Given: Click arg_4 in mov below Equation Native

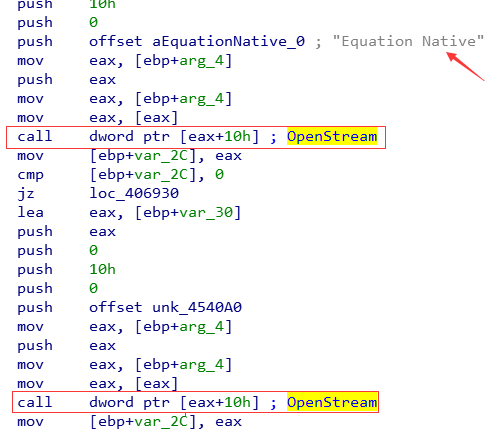Looking at the screenshot, I should [x=201, y=61].
